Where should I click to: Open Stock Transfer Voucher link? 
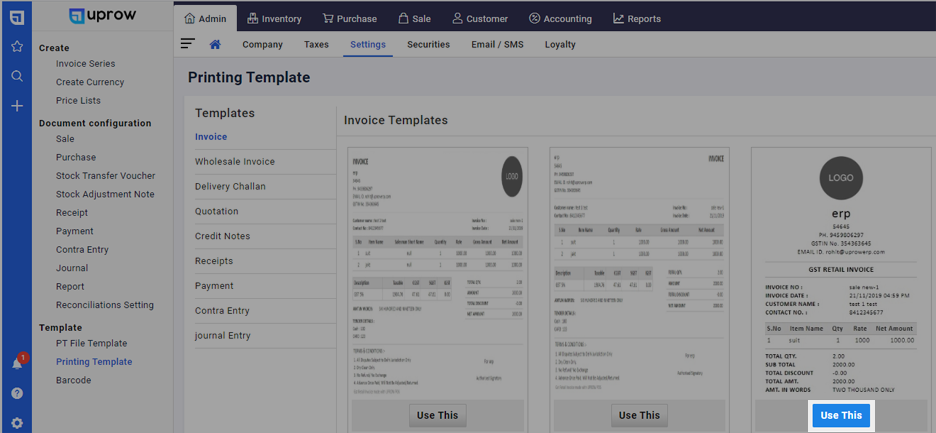point(106,176)
